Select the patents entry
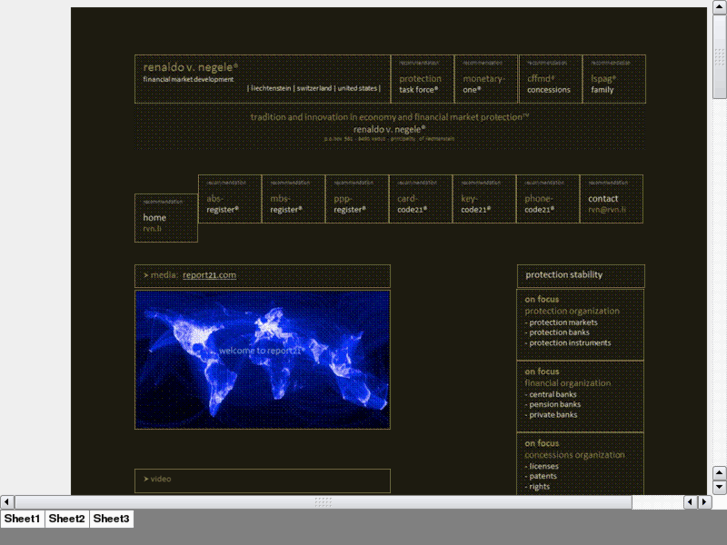 tap(542, 476)
